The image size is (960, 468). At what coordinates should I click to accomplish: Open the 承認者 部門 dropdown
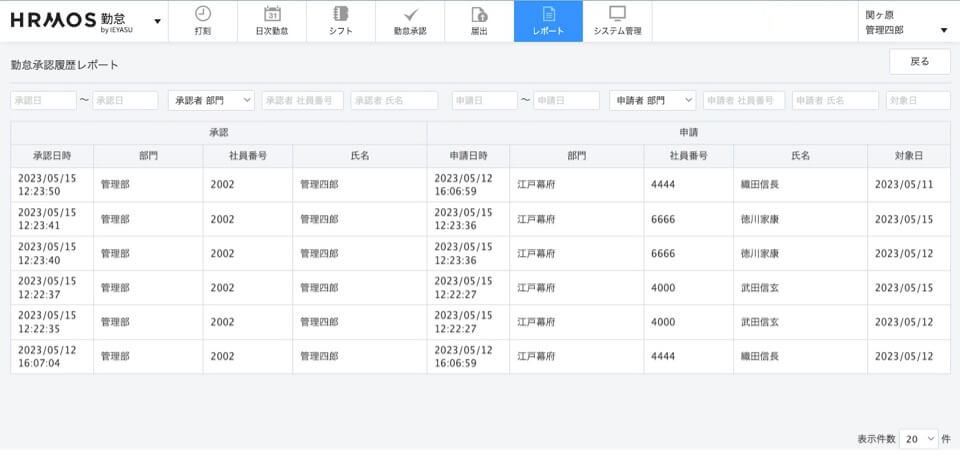pos(209,101)
